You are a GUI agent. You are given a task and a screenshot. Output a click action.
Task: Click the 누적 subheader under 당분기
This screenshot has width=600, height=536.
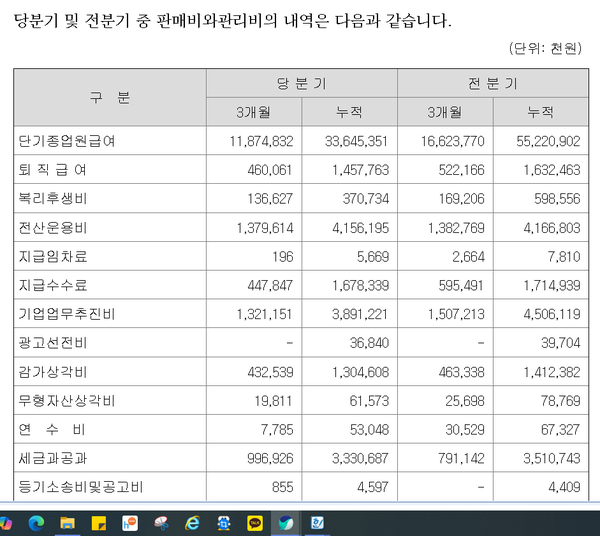click(349, 112)
